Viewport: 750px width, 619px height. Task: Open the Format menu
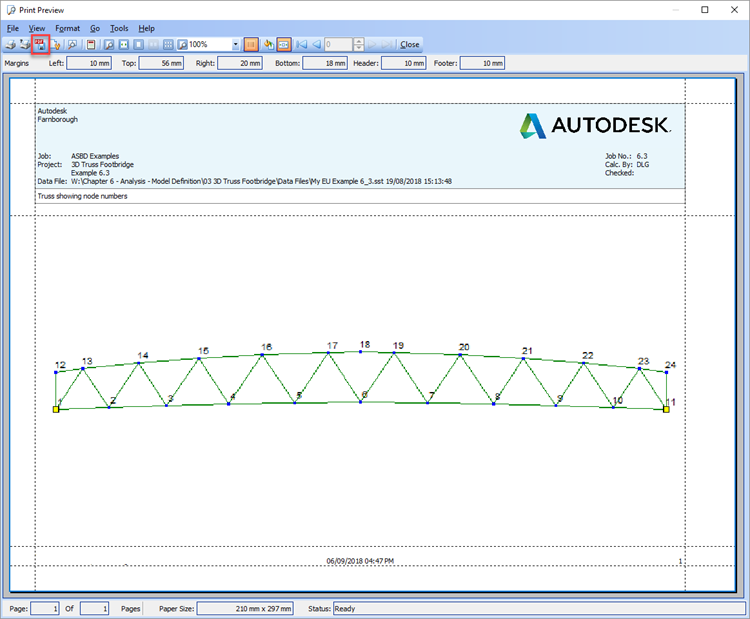67,28
